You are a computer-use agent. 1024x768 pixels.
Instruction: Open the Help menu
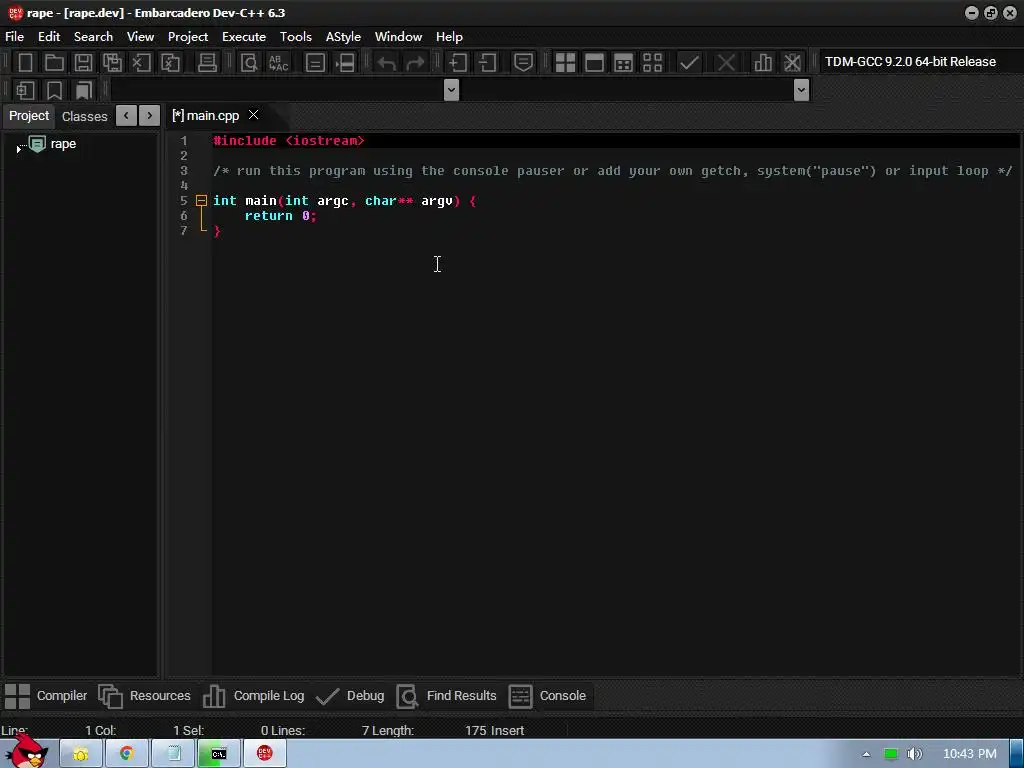[x=449, y=37]
